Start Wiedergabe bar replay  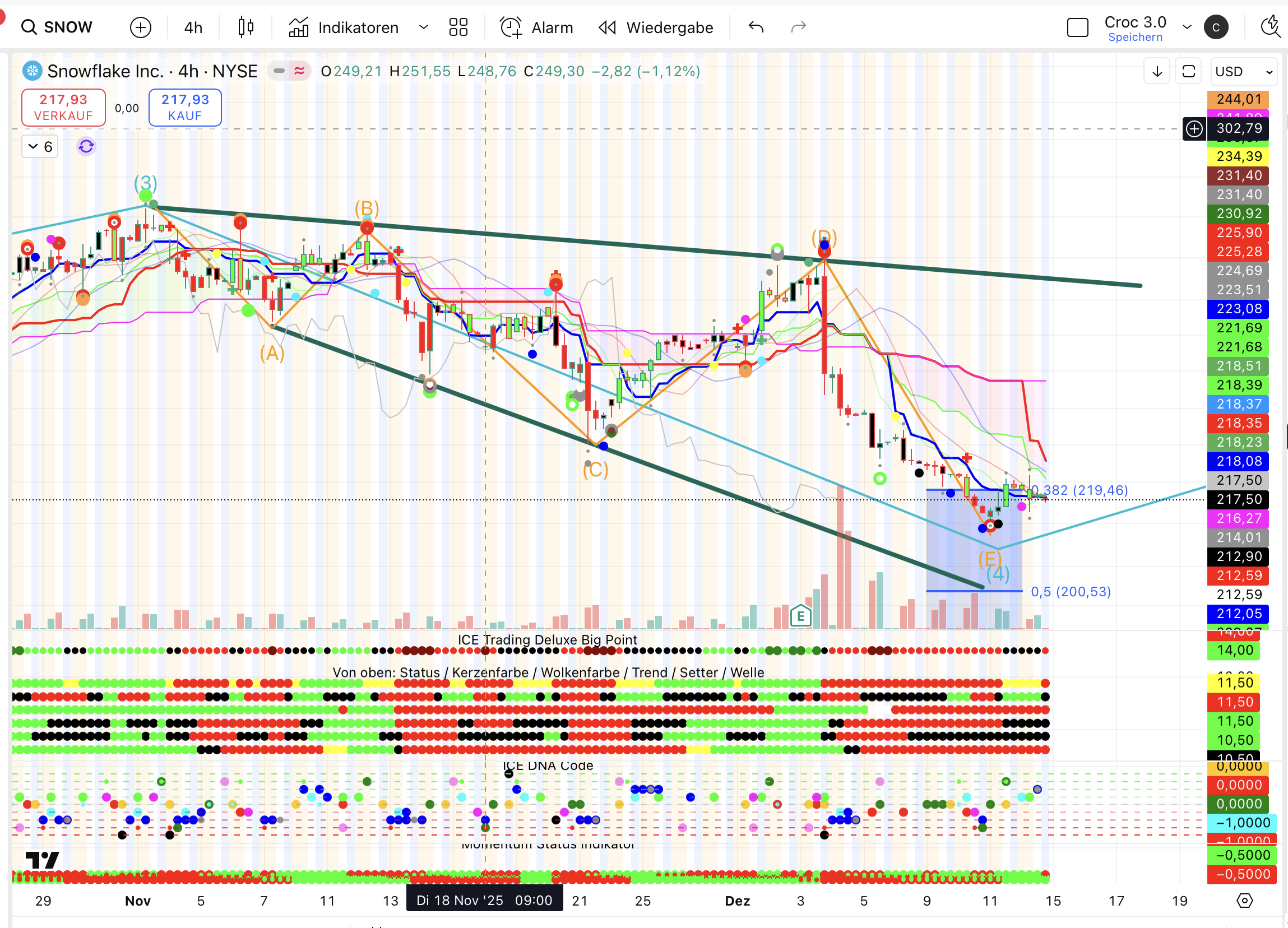coord(656,27)
